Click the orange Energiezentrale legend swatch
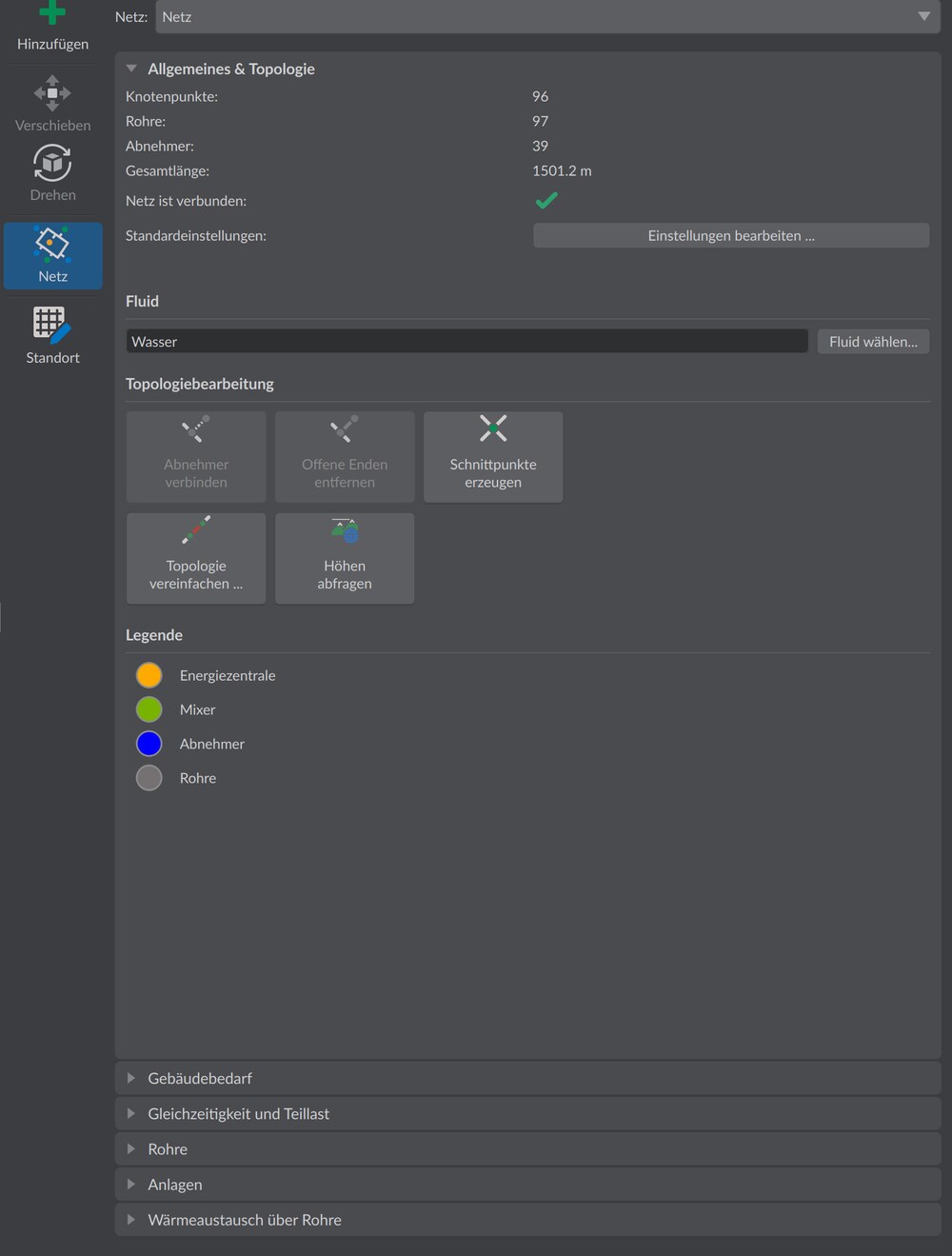 pyautogui.click(x=149, y=675)
